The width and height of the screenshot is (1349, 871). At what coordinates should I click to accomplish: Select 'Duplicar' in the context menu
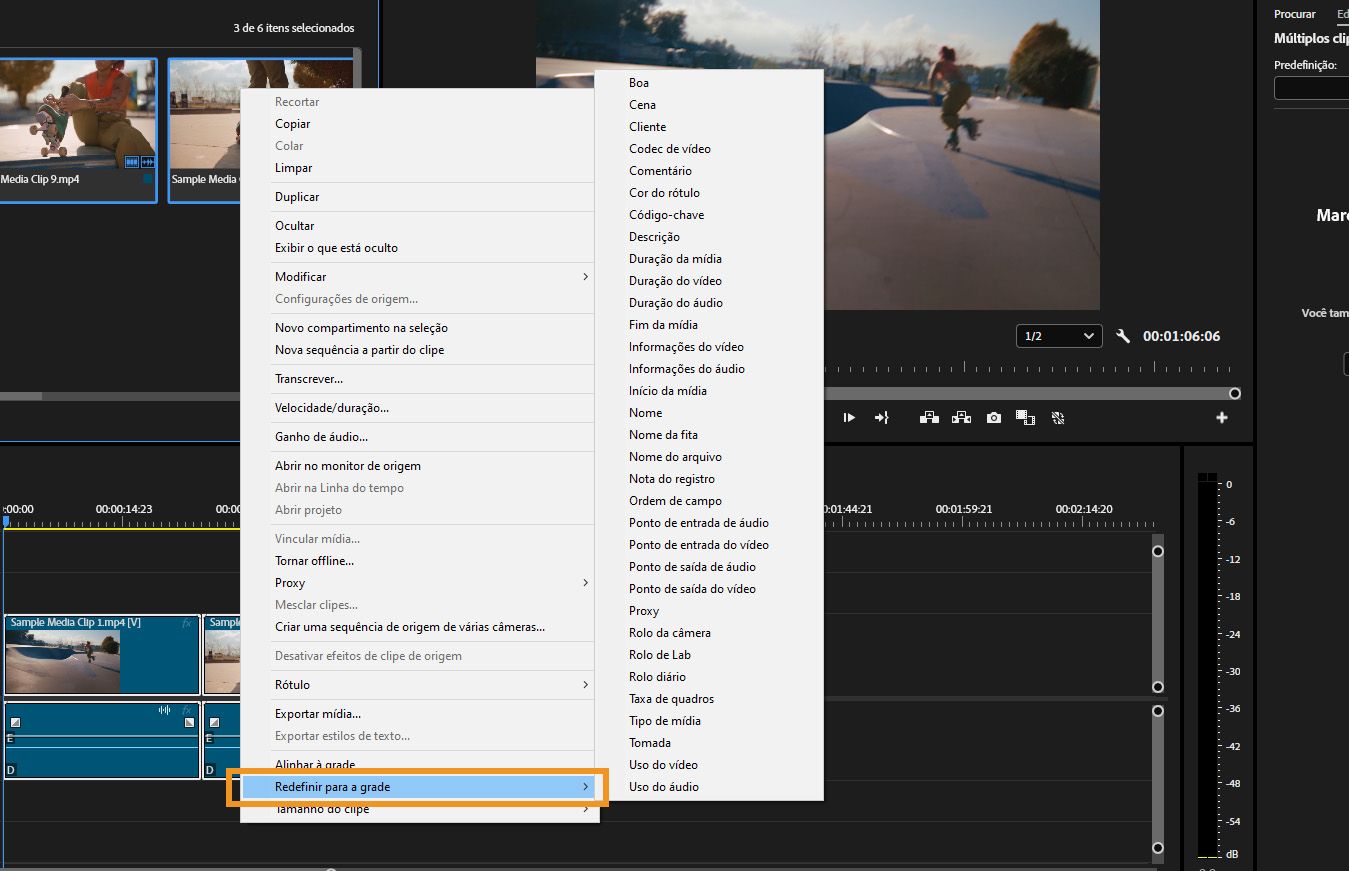pyautogui.click(x=297, y=197)
